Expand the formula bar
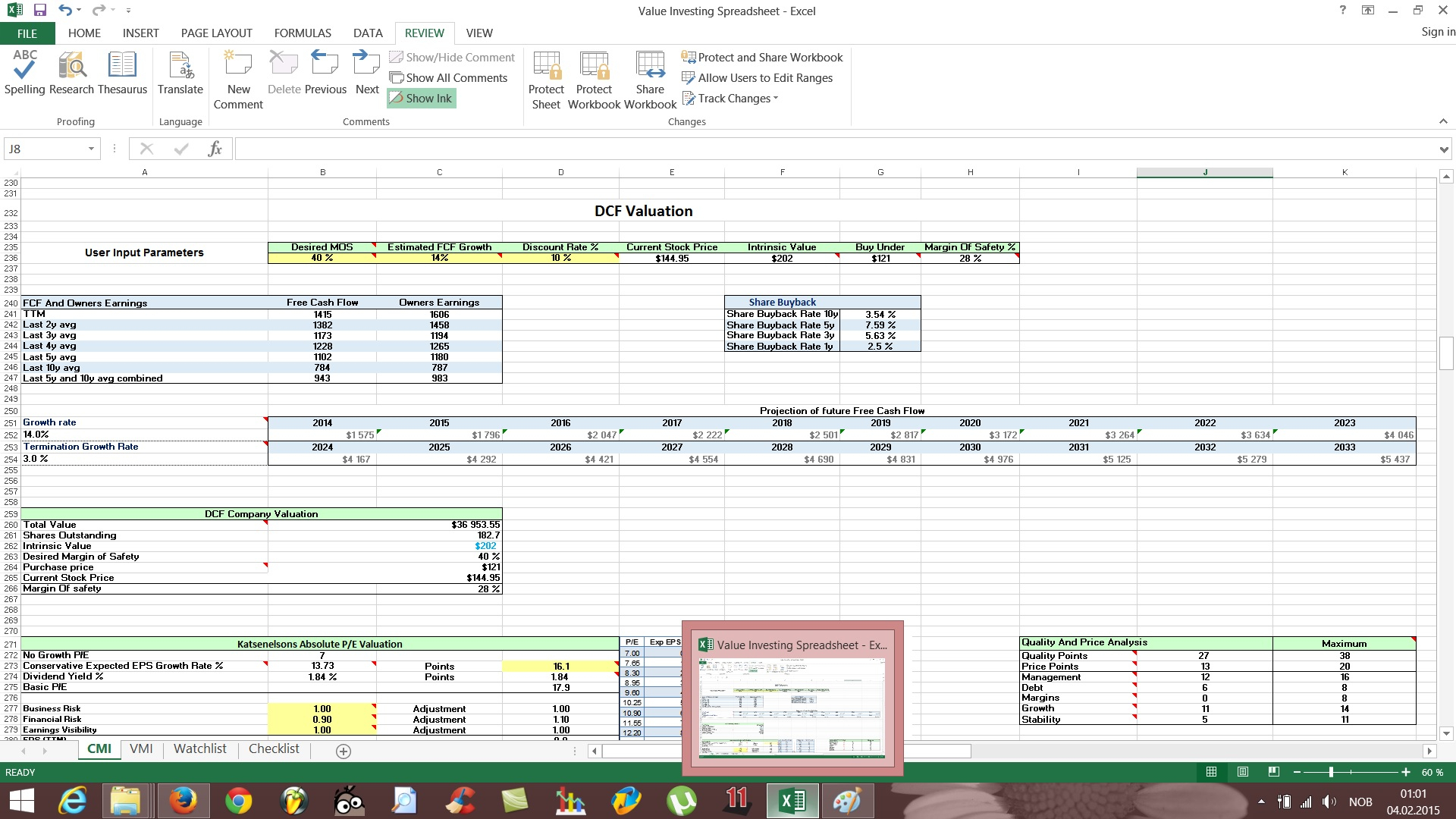This screenshot has height=819, width=1456. (1443, 149)
